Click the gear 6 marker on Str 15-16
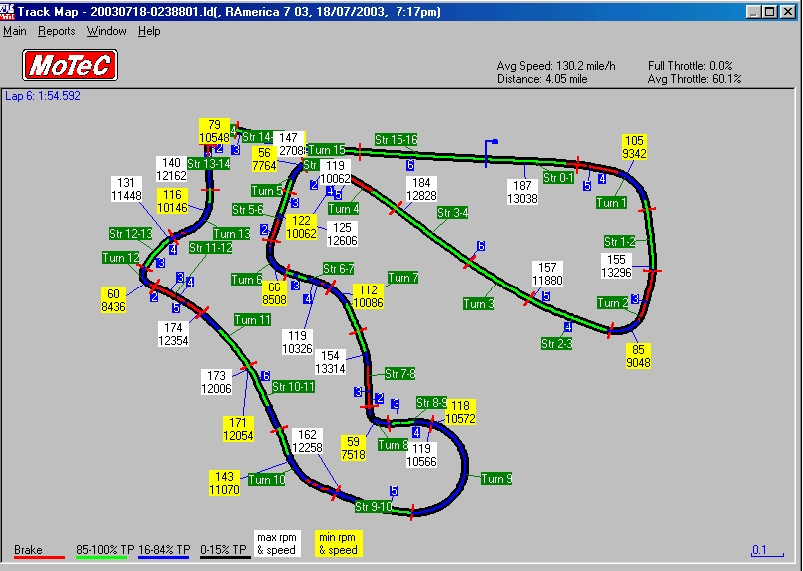 point(410,165)
